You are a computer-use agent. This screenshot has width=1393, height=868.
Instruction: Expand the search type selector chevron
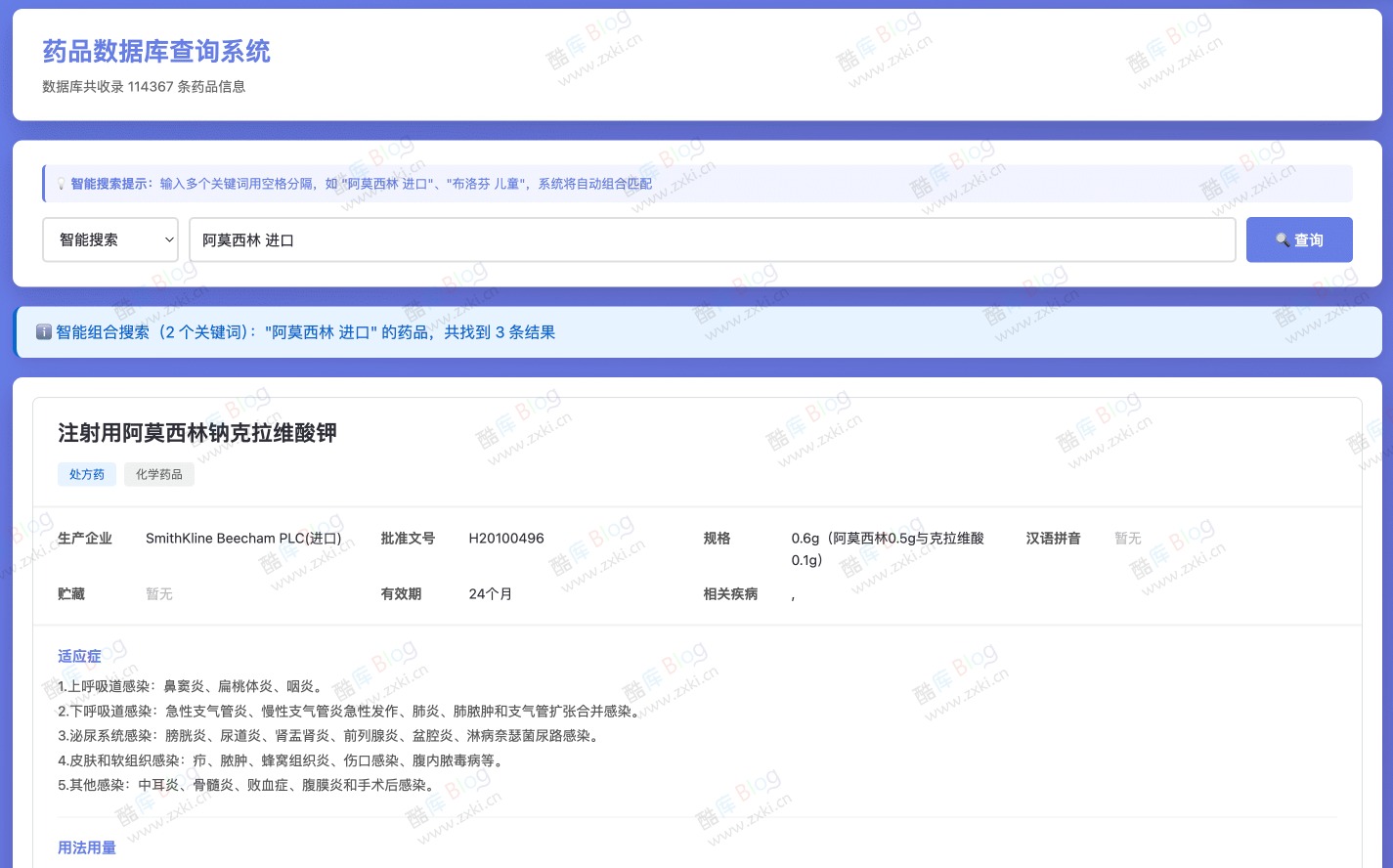[x=167, y=239]
